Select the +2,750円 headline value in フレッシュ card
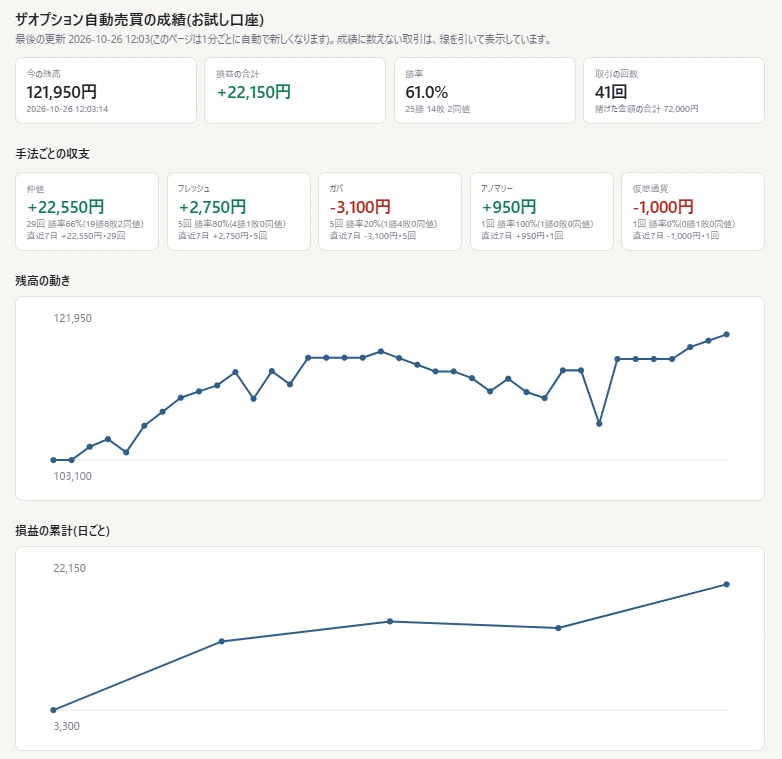 [x=212, y=206]
